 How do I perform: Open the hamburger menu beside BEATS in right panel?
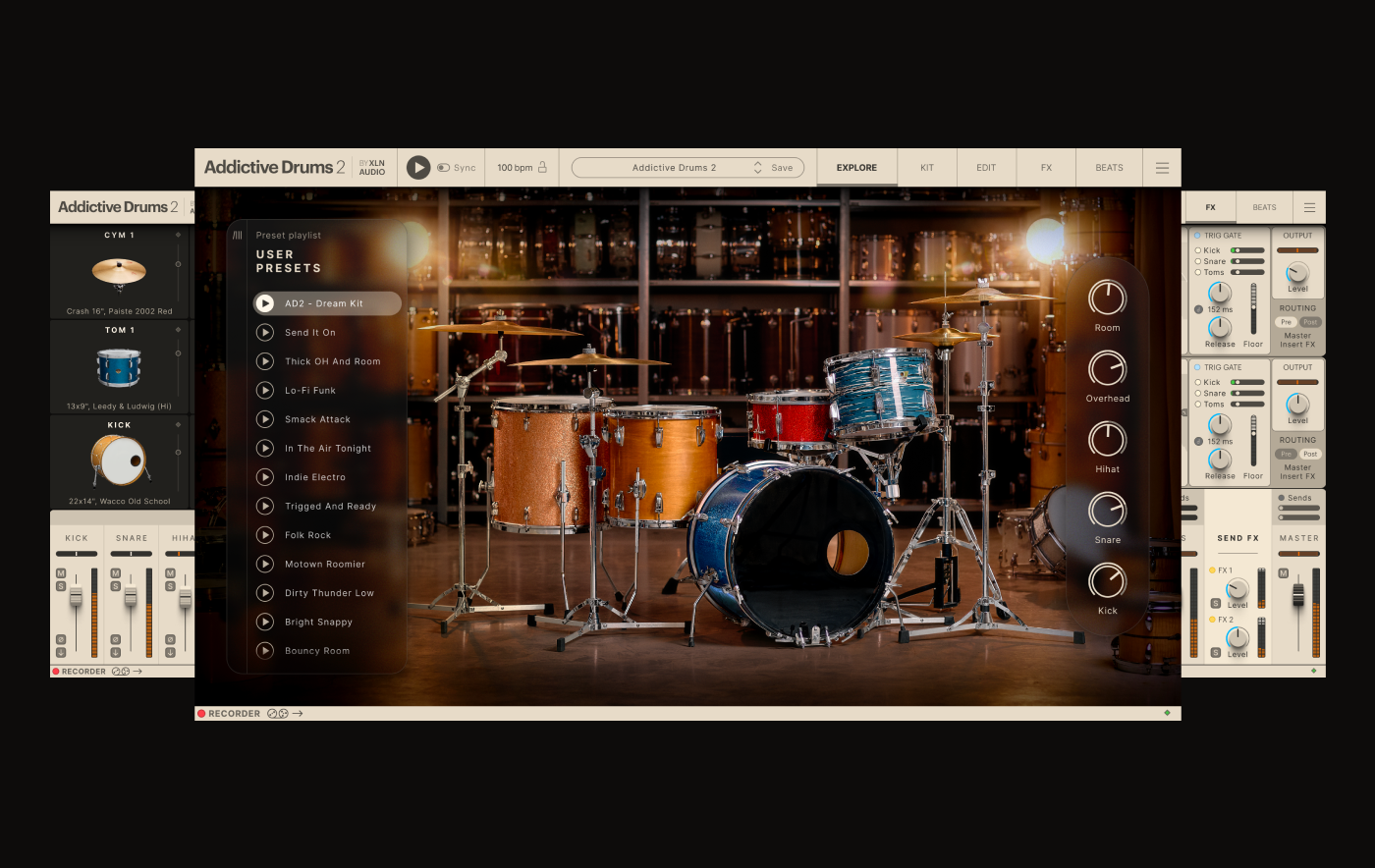pyautogui.click(x=1309, y=207)
